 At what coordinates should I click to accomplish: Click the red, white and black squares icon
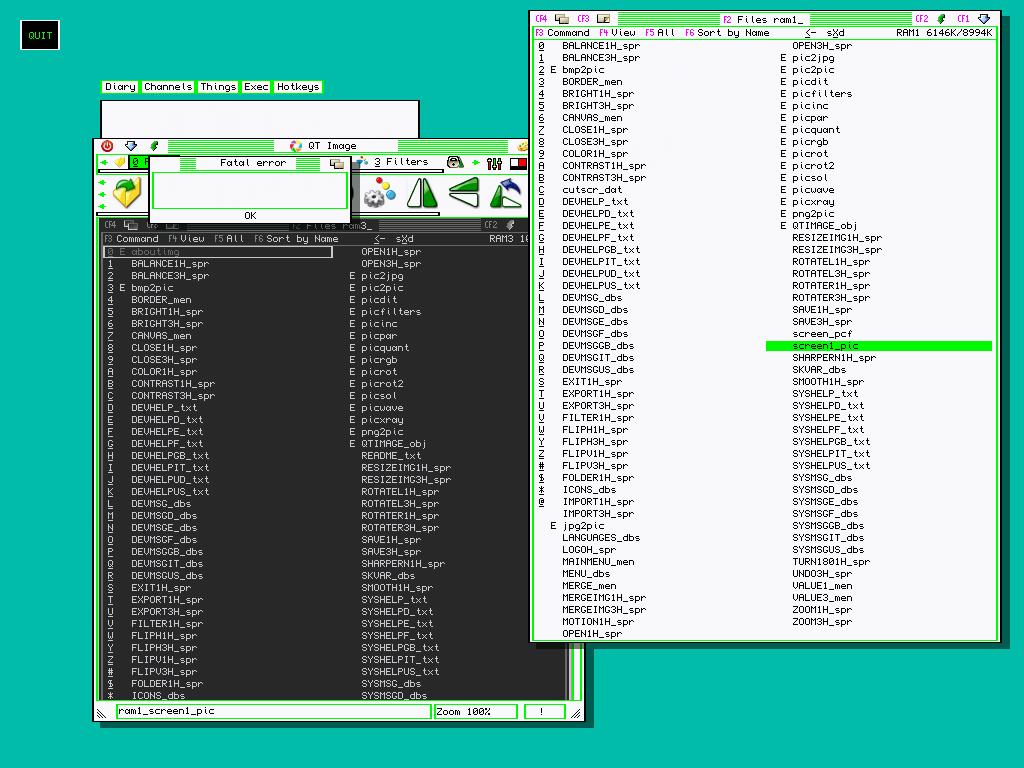pyautogui.click(x=519, y=163)
